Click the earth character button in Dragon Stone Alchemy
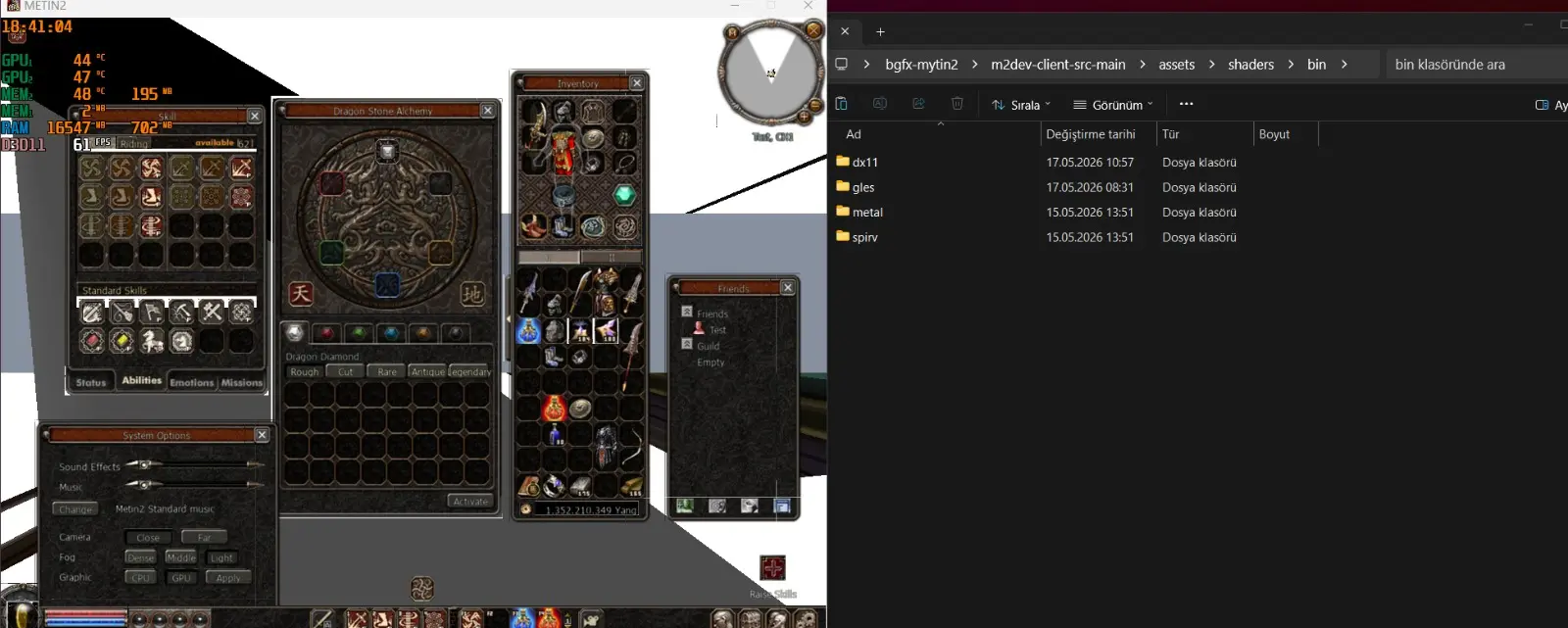The width and height of the screenshot is (1568, 628). pos(472,294)
